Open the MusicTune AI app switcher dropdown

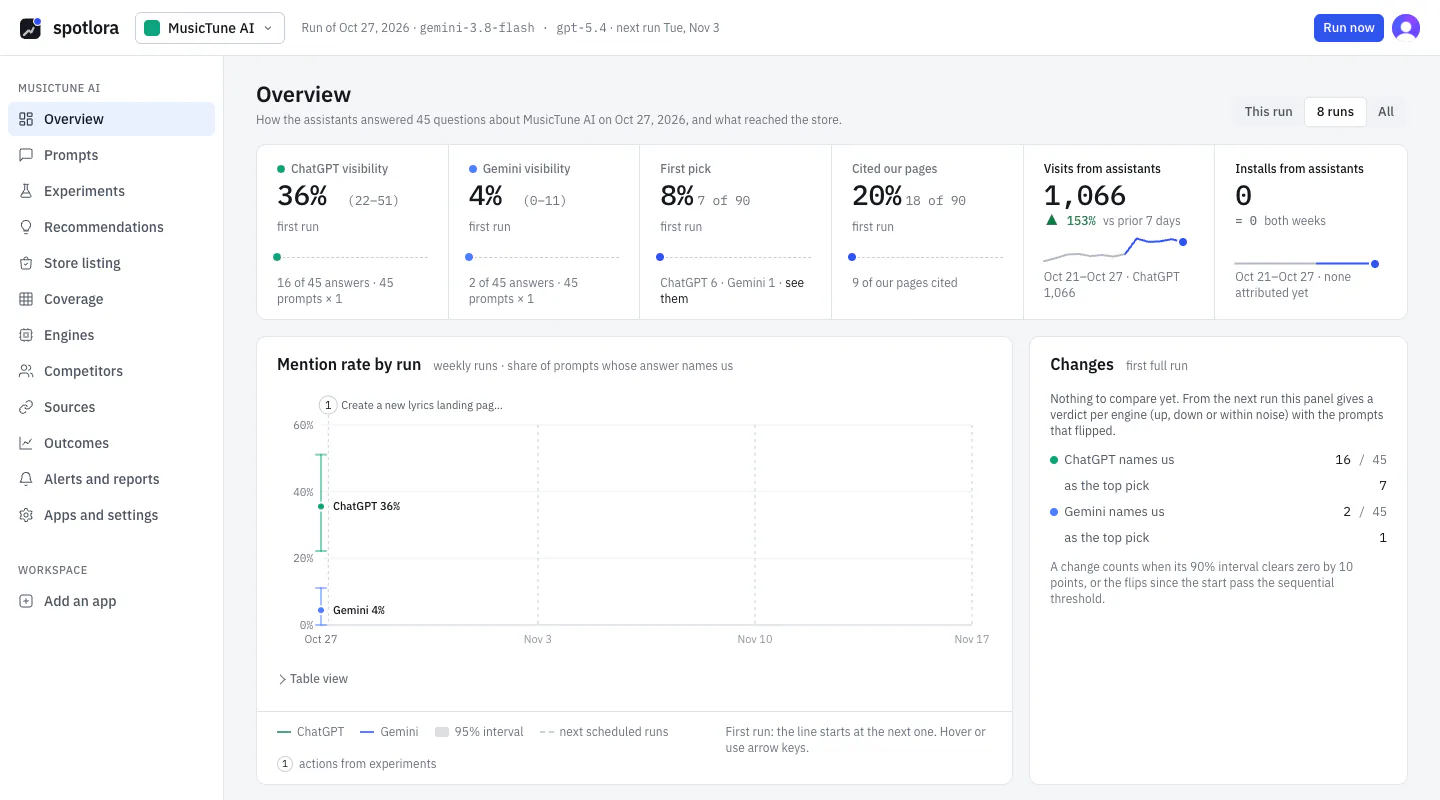point(210,28)
